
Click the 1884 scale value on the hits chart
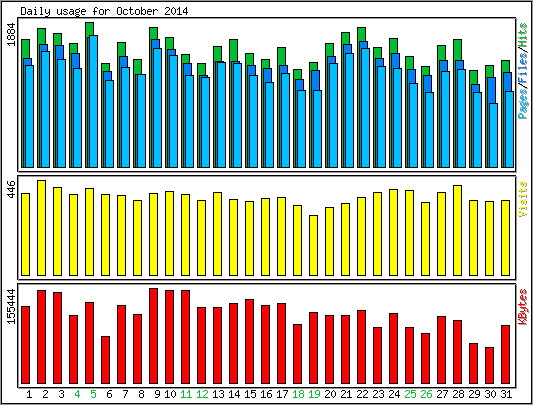(x=11, y=34)
